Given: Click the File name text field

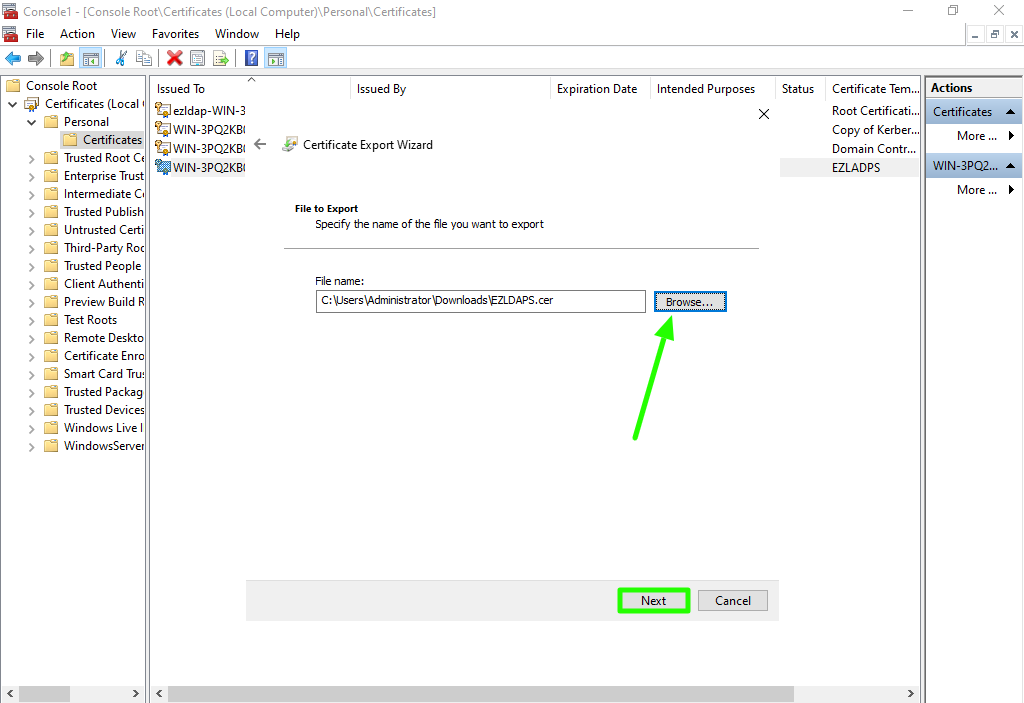Looking at the screenshot, I should (480, 301).
